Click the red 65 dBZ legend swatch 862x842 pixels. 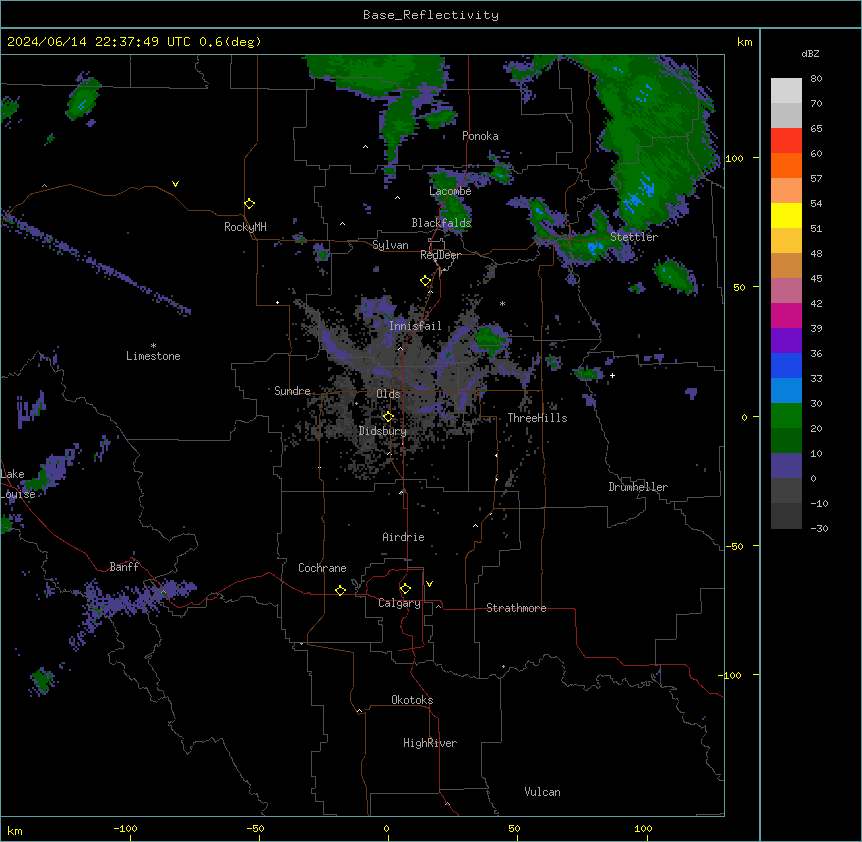[x=786, y=141]
